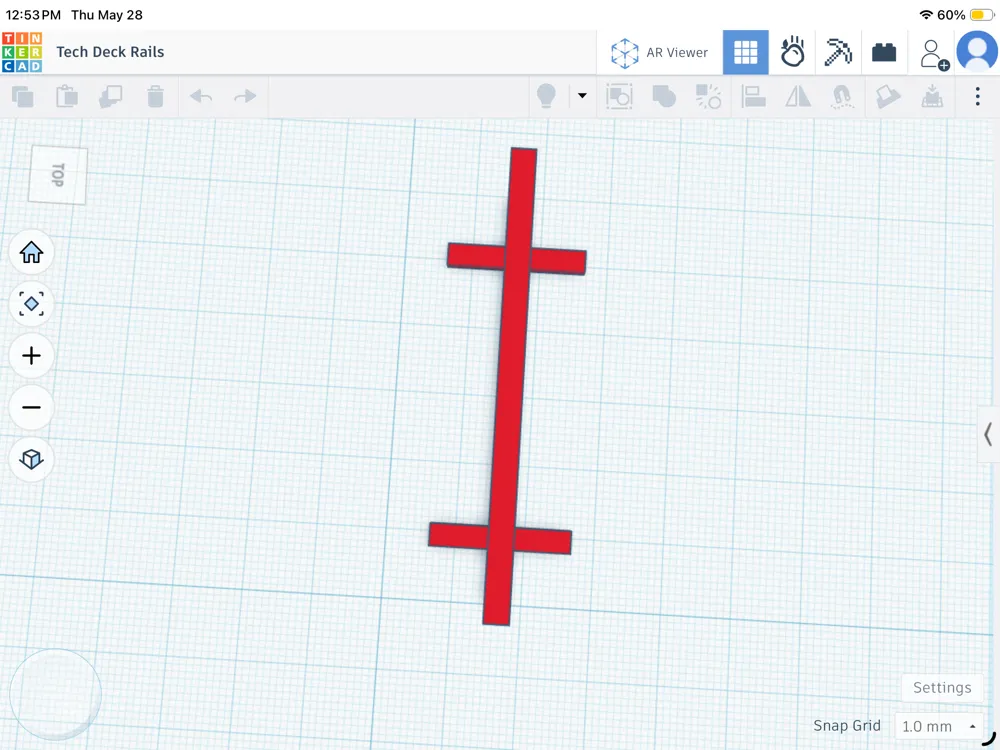This screenshot has width=1000, height=750.
Task: Select the long red vertical rail
Action: click(x=510, y=386)
